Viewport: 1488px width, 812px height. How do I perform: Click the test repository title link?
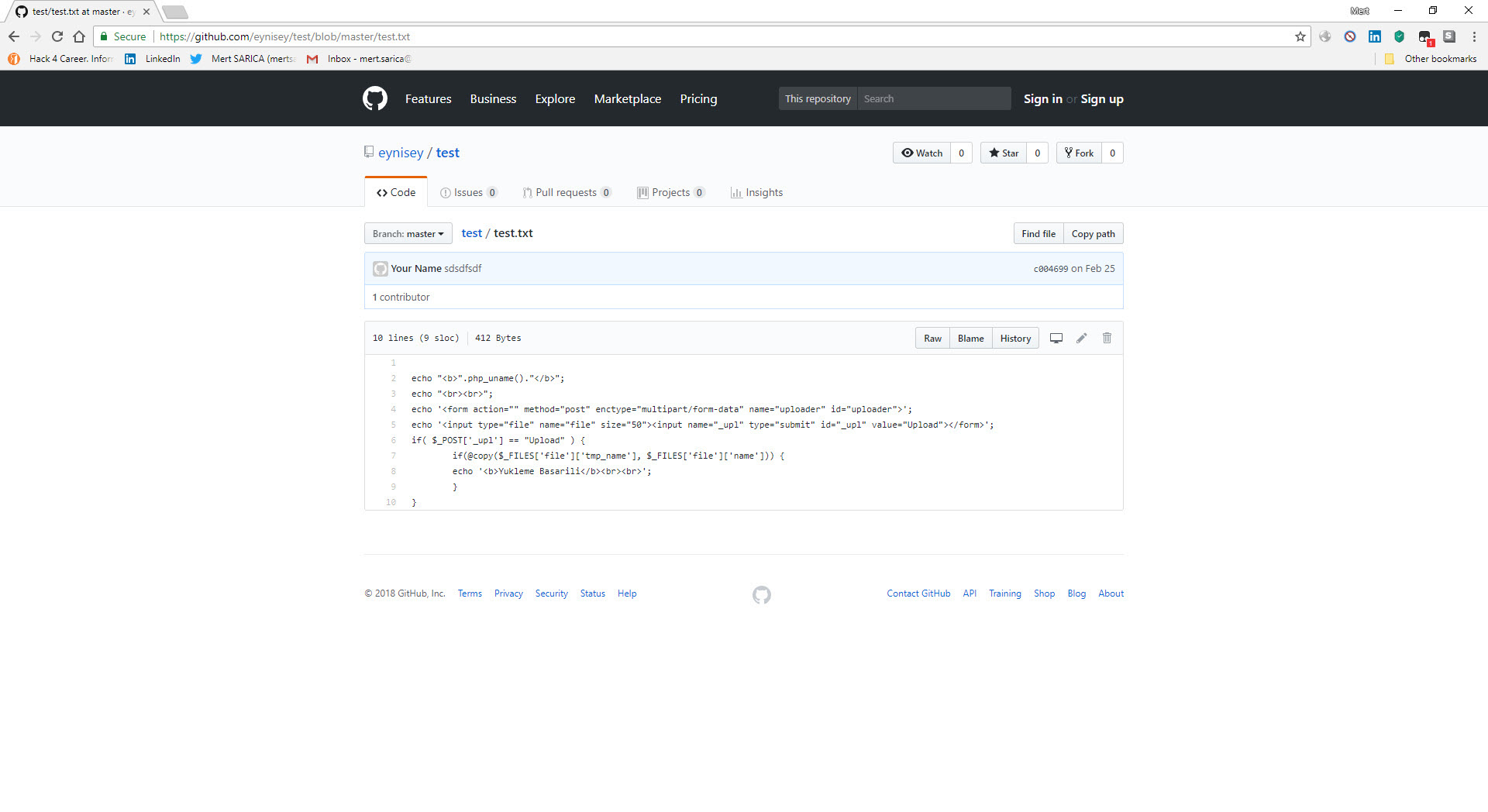[x=447, y=153]
